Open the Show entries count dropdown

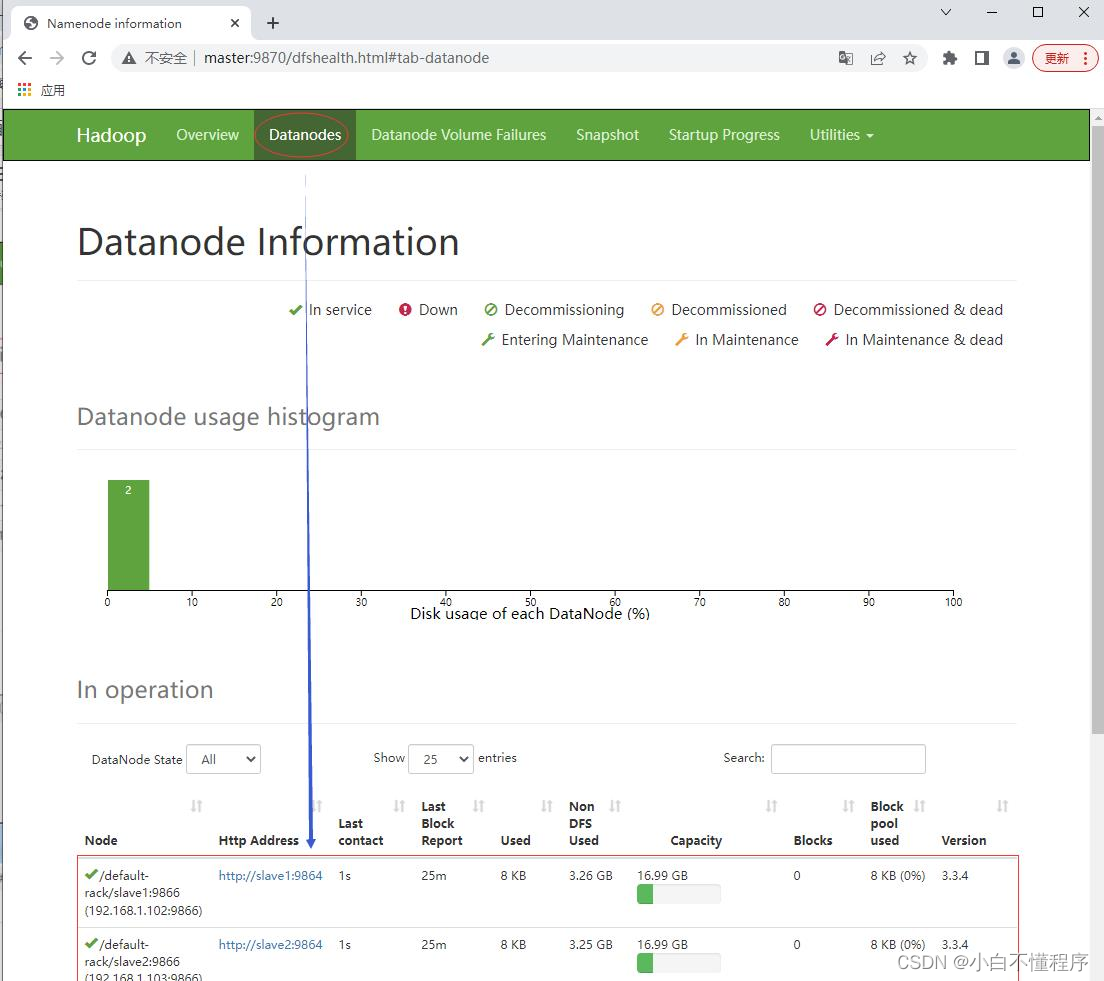click(441, 759)
